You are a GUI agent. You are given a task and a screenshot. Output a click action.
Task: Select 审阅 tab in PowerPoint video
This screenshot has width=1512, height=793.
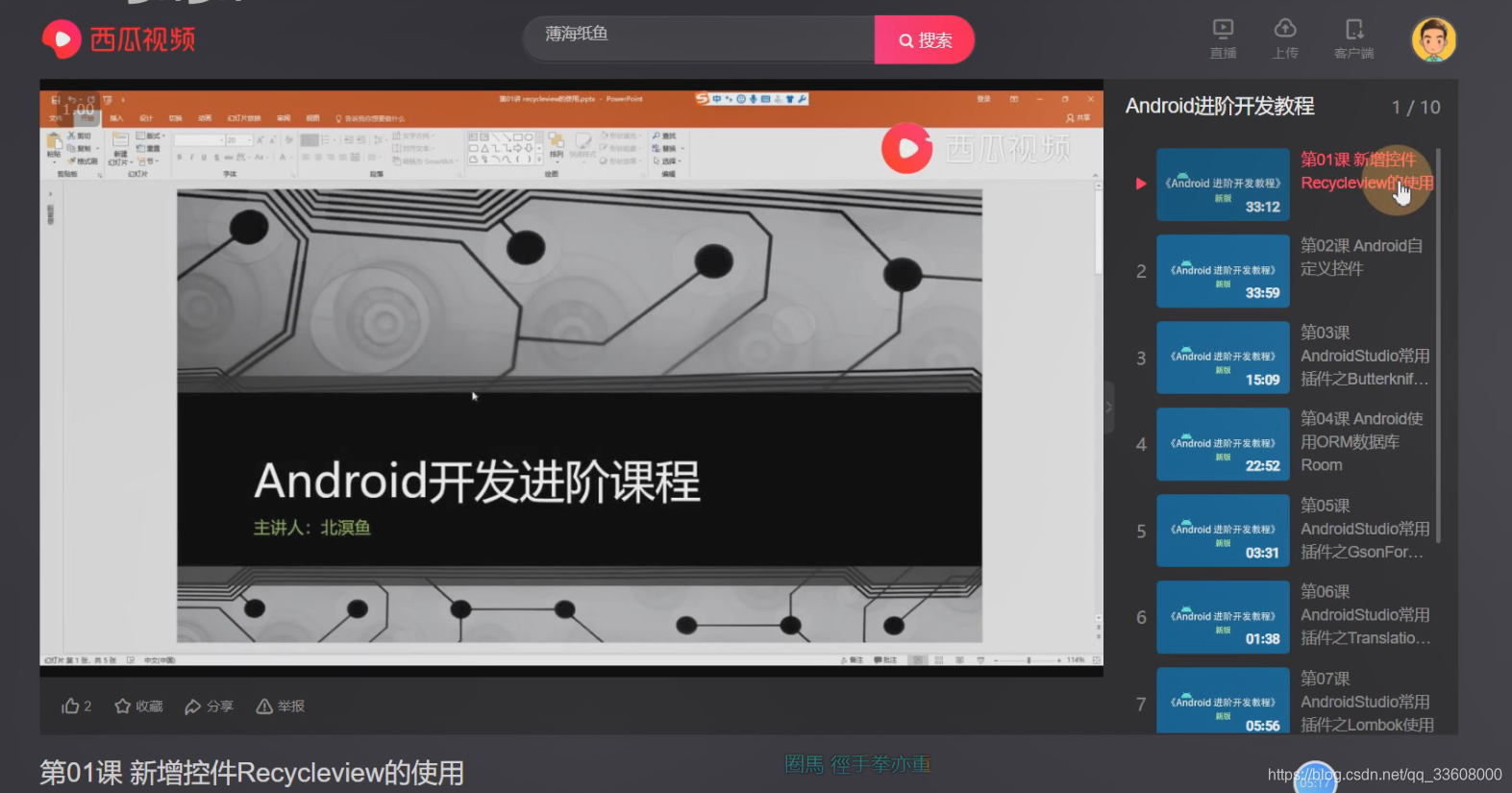click(x=284, y=118)
